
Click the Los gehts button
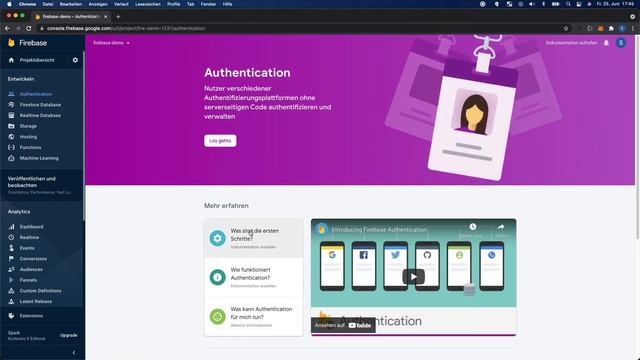220,141
